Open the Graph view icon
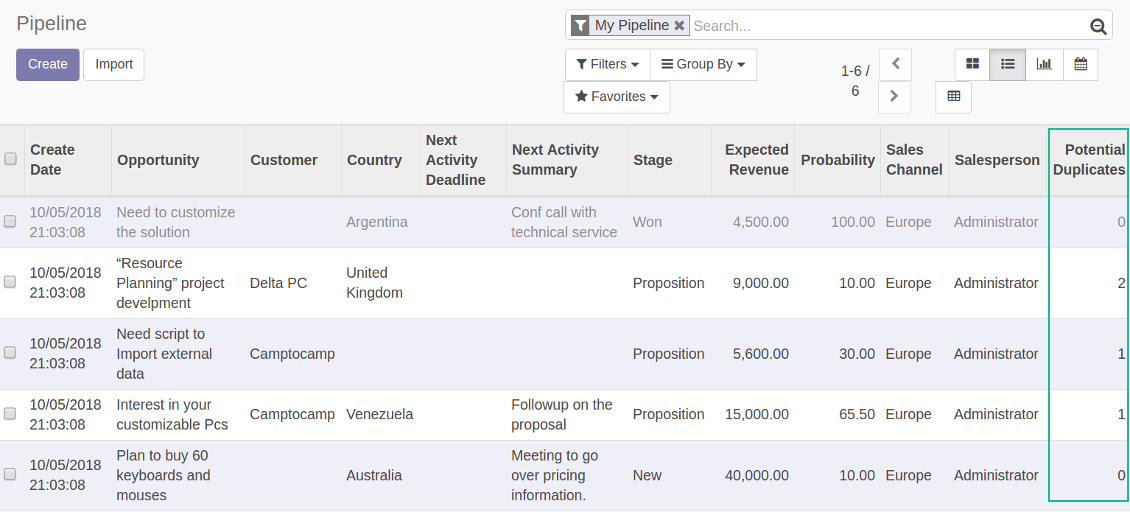The width and height of the screenshot is (1130, 515). coord(1044,64)
